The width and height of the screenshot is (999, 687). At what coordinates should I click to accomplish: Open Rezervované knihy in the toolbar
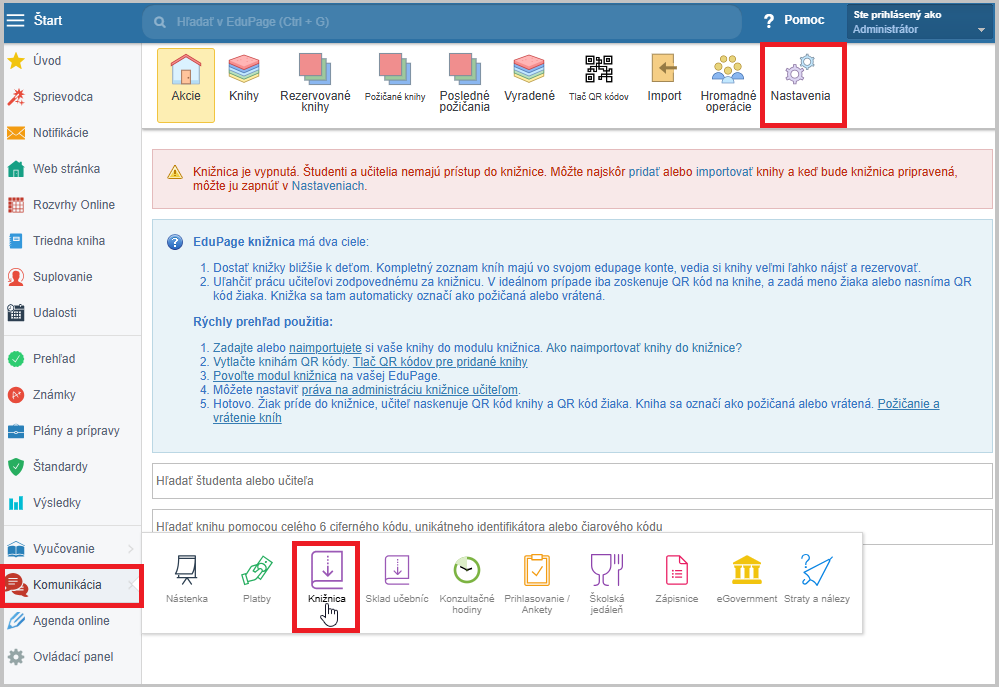pyautogui.click(x=315, y=85)
